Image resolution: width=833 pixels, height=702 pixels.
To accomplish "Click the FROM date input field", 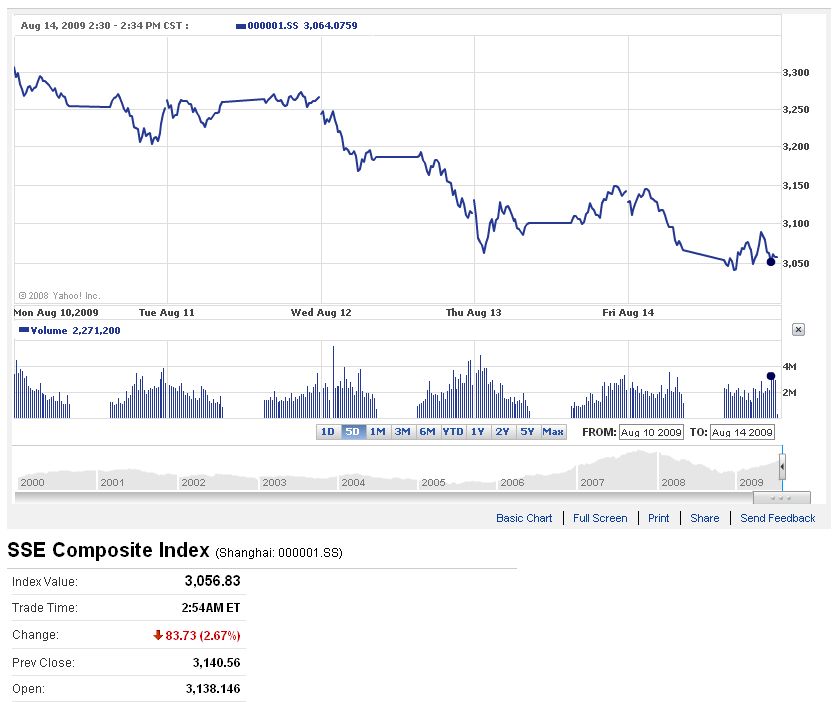I will [x=650, y=432].
